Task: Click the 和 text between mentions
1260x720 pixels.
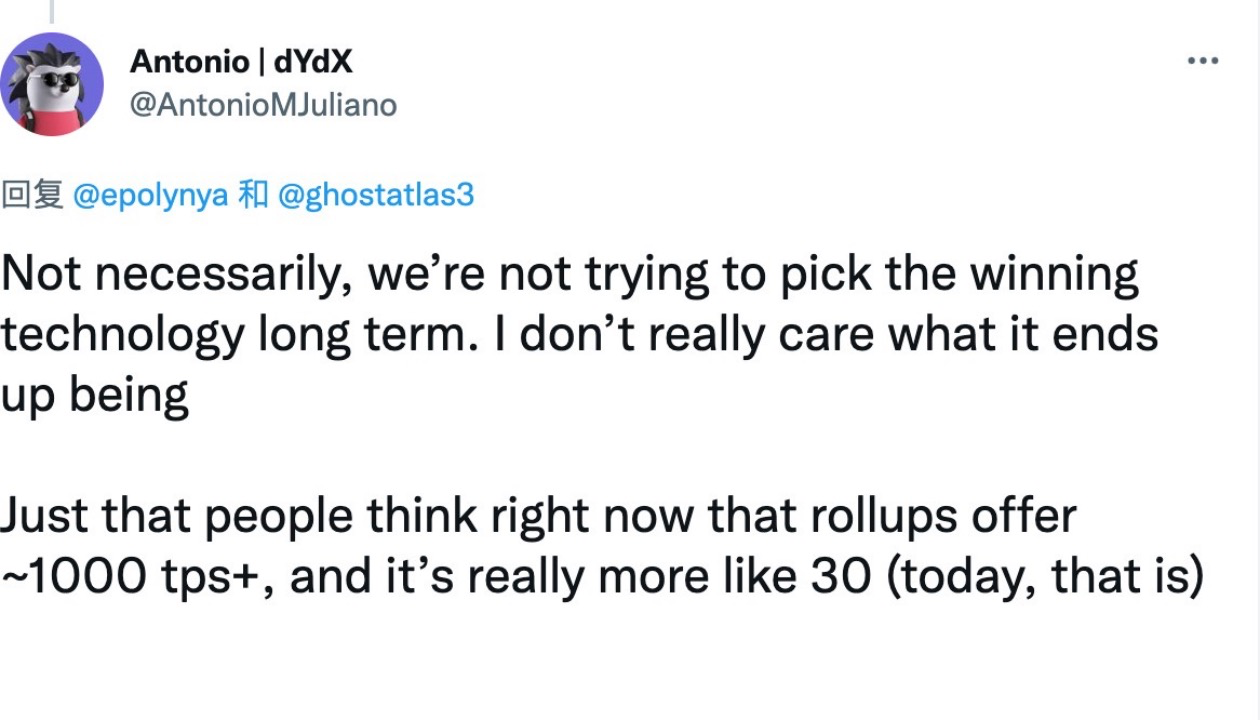Action: (251, 195)
